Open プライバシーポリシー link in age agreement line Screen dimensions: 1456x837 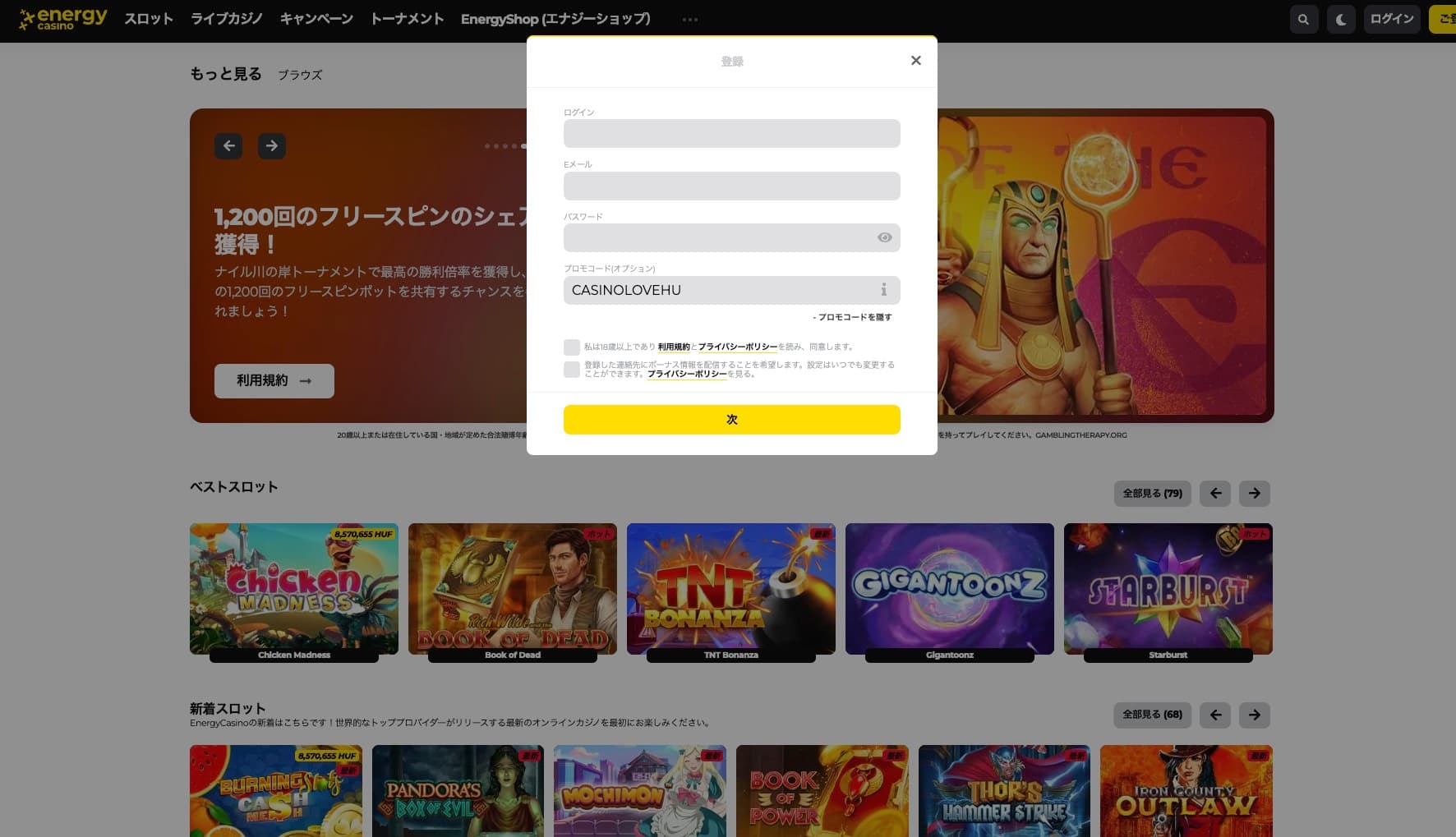(x=738, y=347)
